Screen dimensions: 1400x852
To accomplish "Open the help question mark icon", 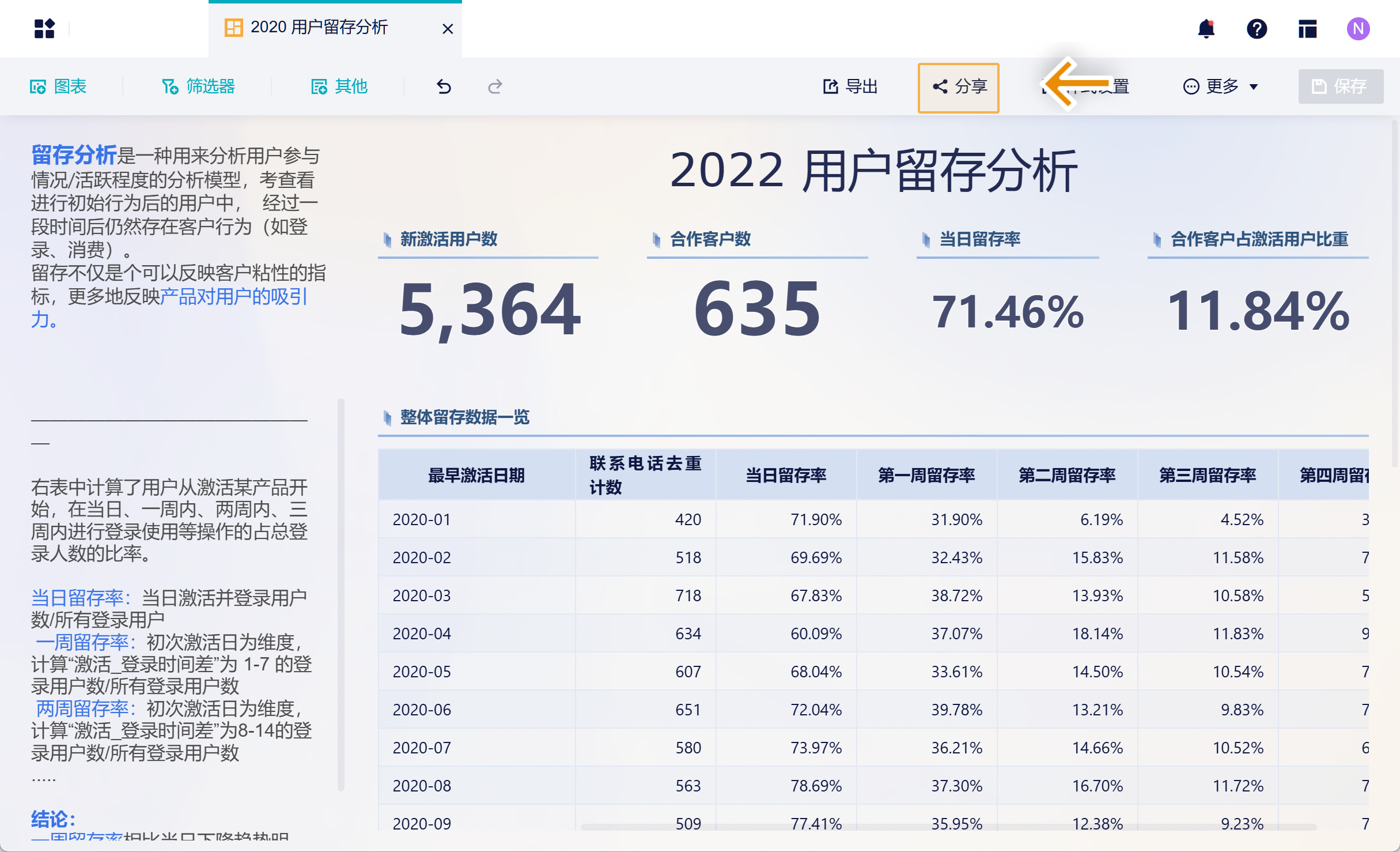I will click(1257, 28).
